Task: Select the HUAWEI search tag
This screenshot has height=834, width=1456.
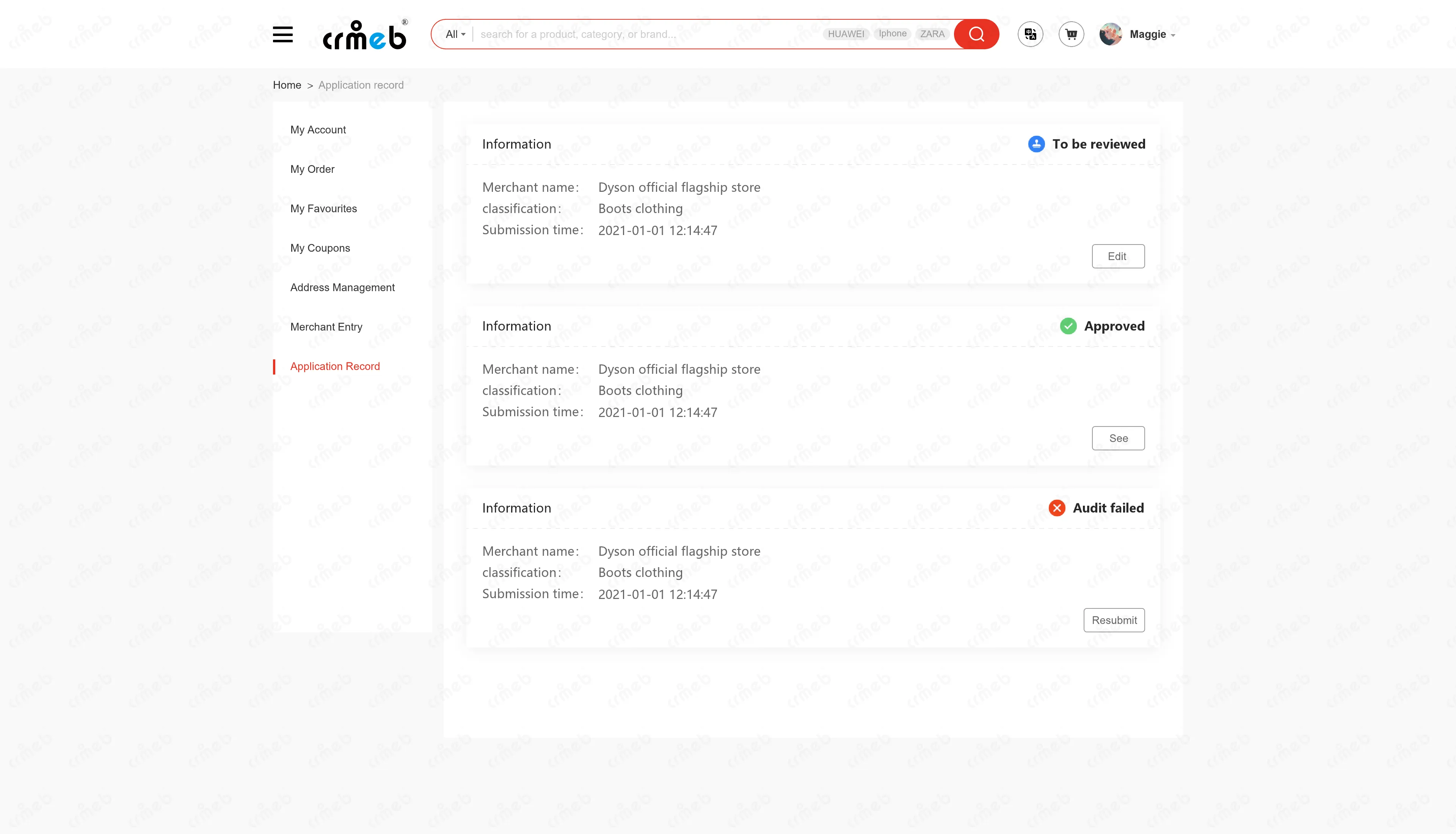Action: point(846,34)
